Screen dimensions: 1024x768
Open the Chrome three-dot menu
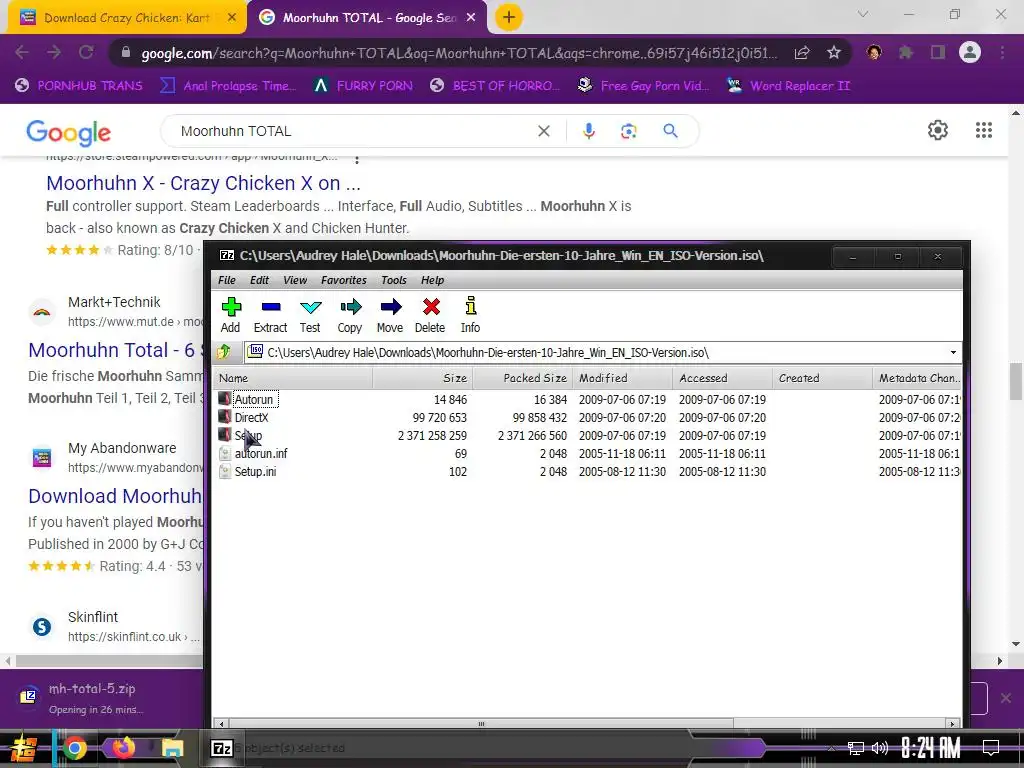(1002, 52)
